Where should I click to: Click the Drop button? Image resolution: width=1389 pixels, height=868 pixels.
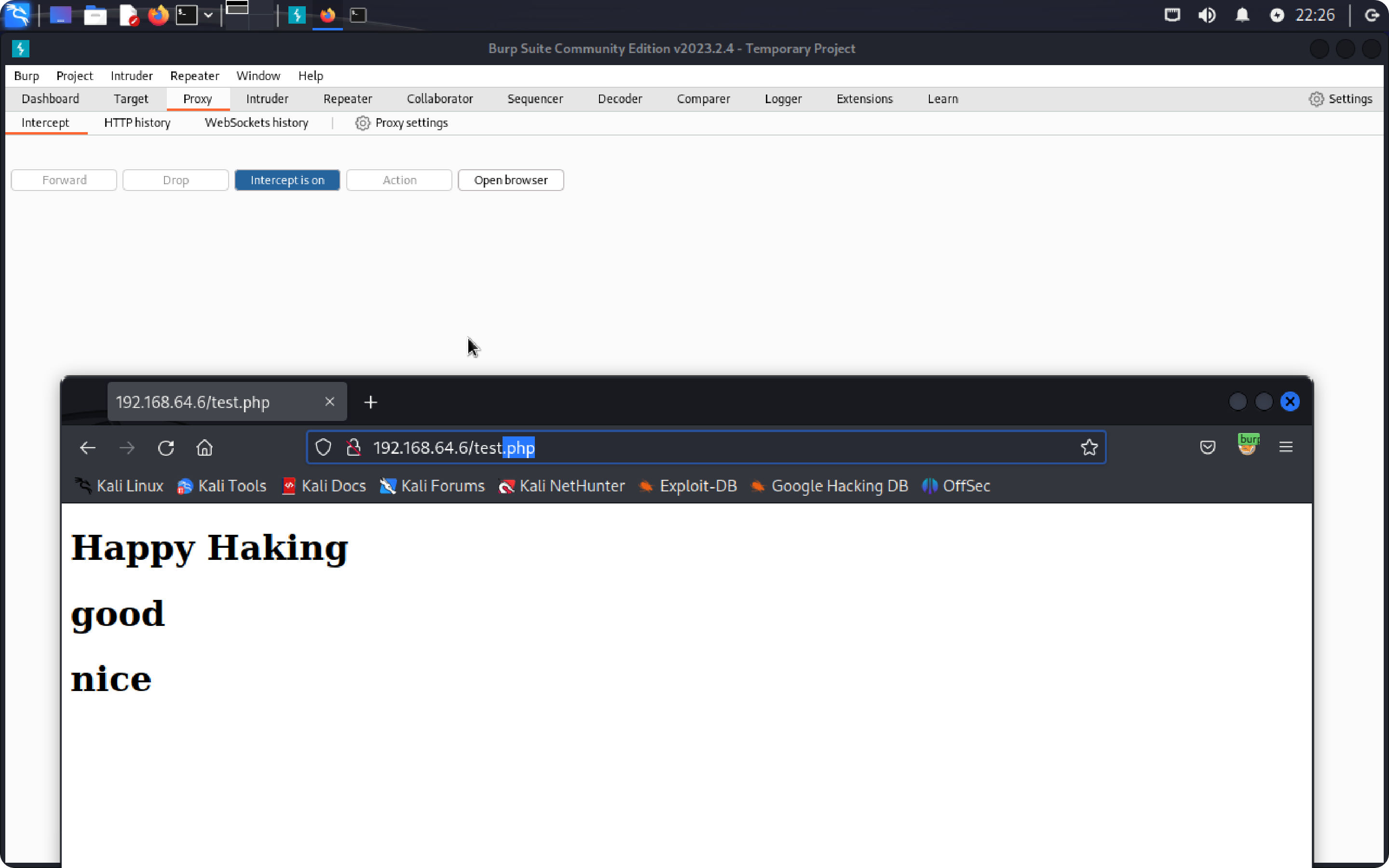[176, 180]
